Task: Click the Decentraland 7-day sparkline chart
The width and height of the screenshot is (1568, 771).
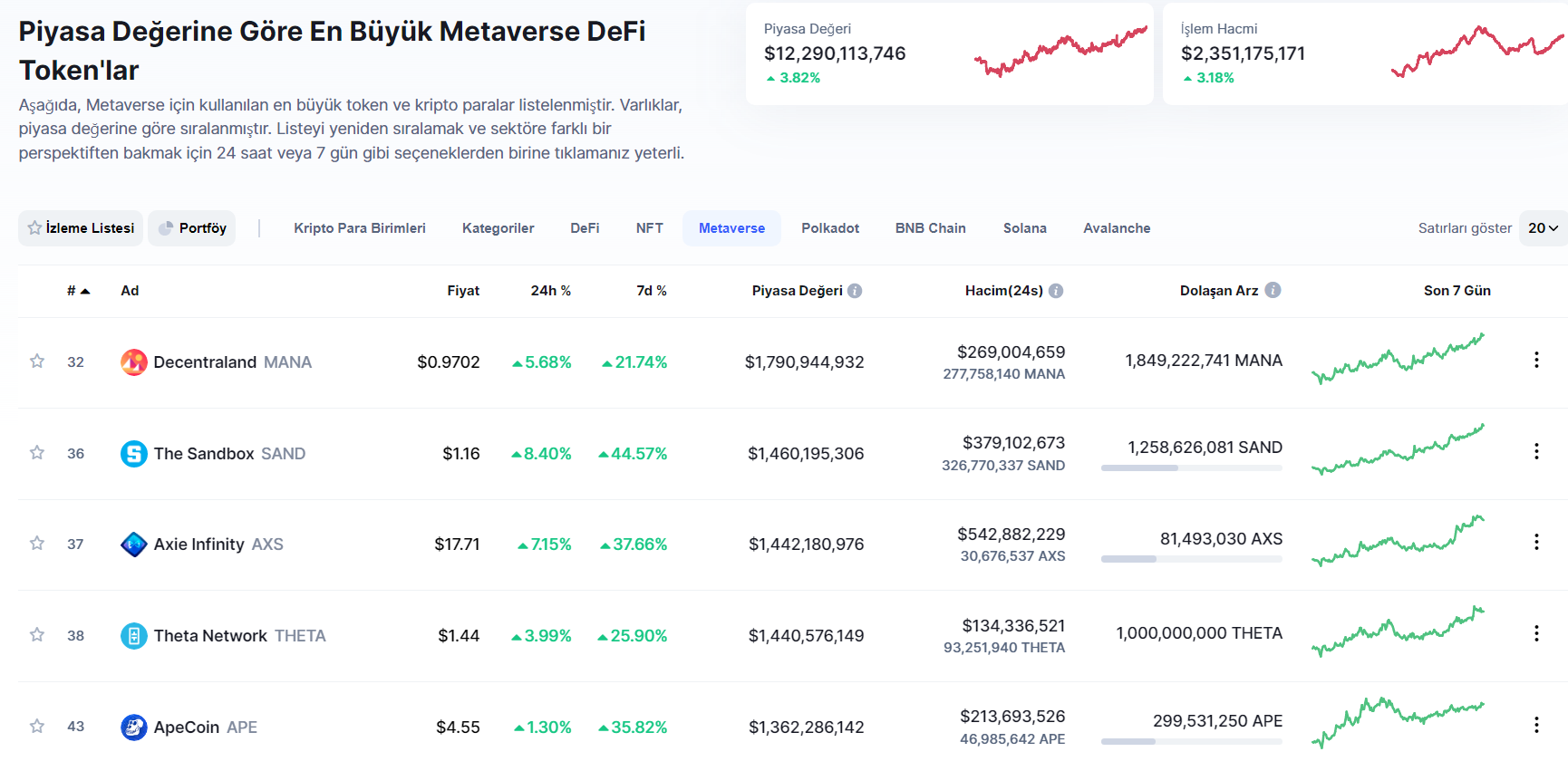Action: [1398, 359]
